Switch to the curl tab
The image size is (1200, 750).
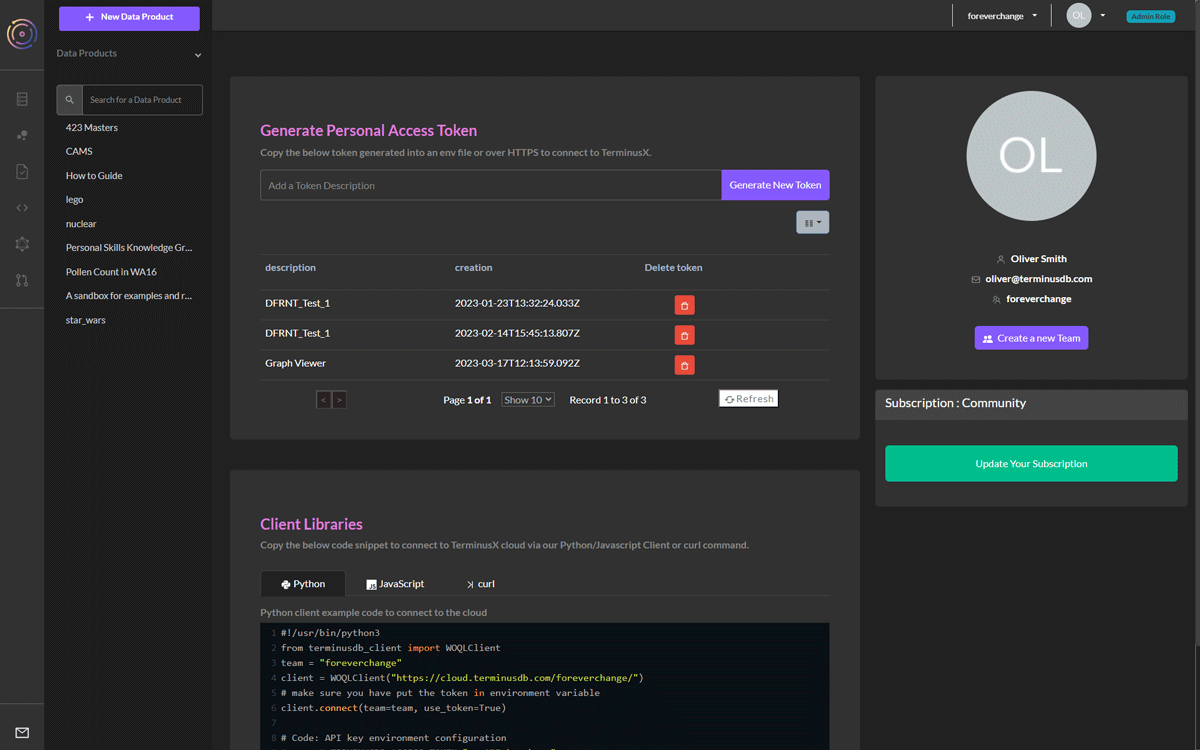(x=480, y=583)
